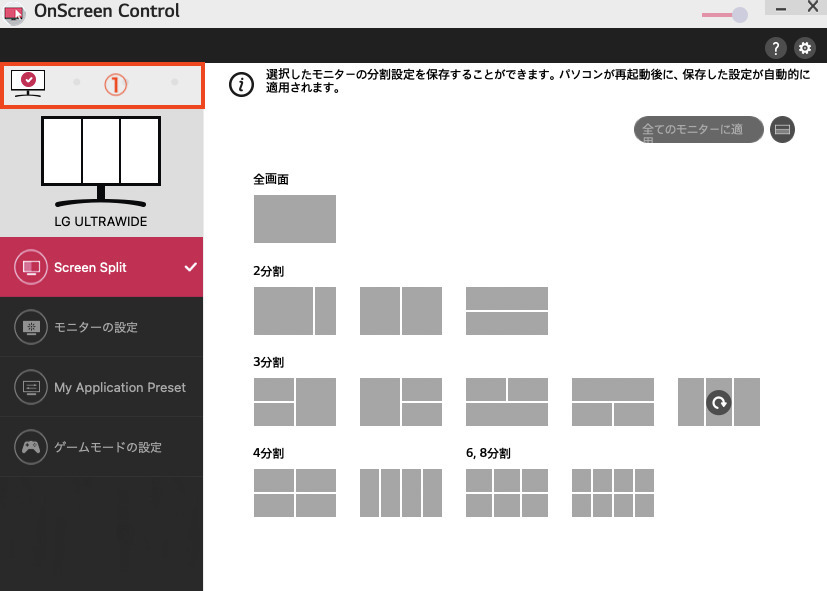Select the Screen Split sidebar icon
Image resolution: width=827 pixels, height=591 pixels.
click(30, 267)
